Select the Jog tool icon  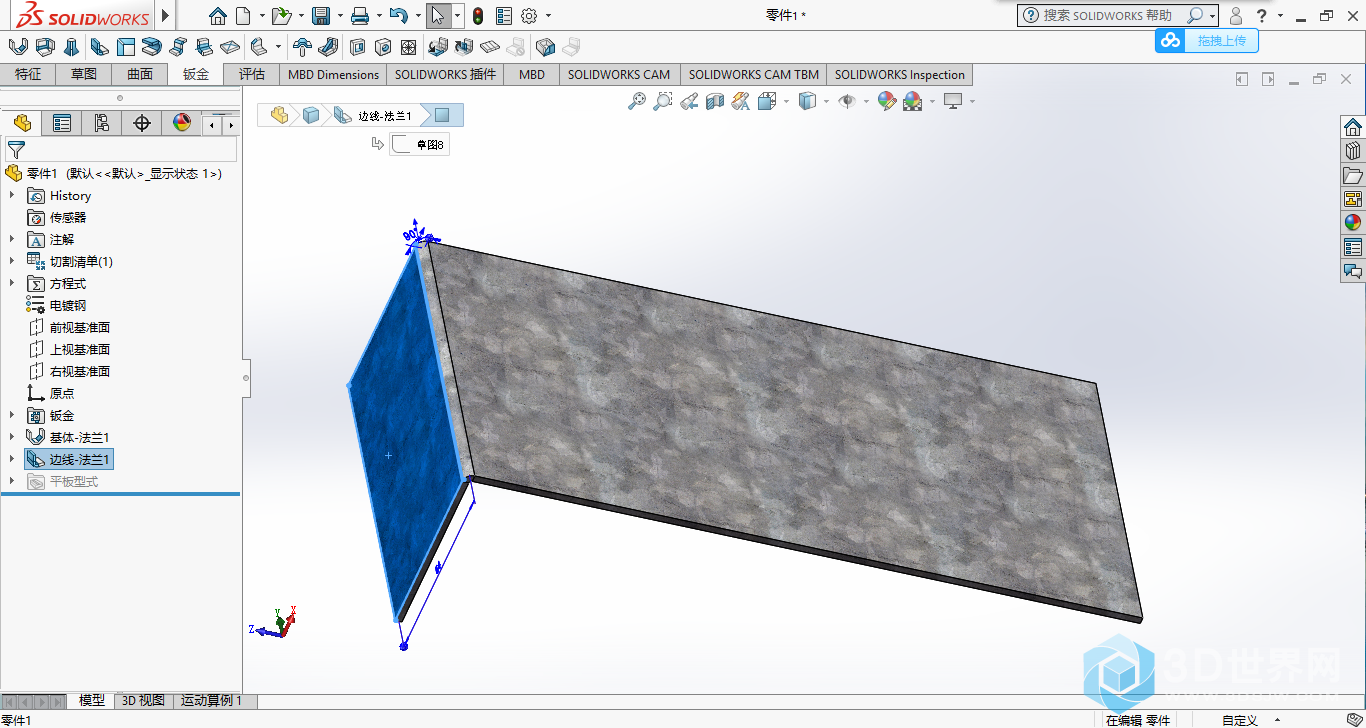(x=178, y=46)
